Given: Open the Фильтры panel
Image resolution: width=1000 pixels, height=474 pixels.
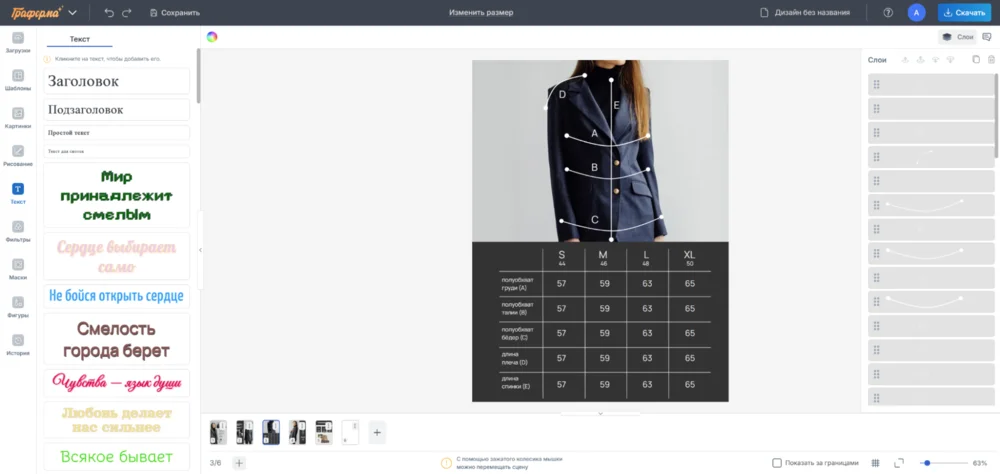Looking at the screenshot, I should point(18,232).
